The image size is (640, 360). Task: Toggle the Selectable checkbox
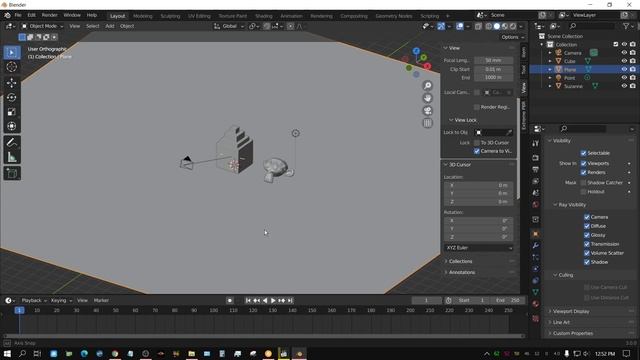click(583, 153)
